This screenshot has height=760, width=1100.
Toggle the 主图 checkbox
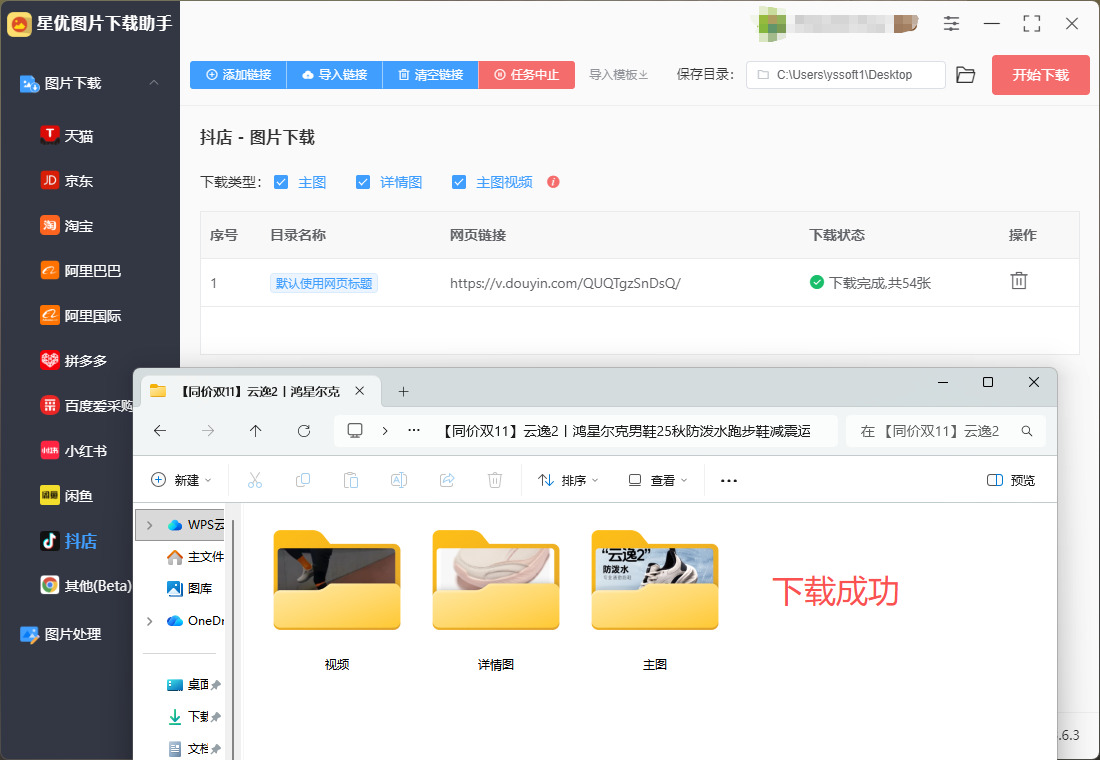click(281, 182)
